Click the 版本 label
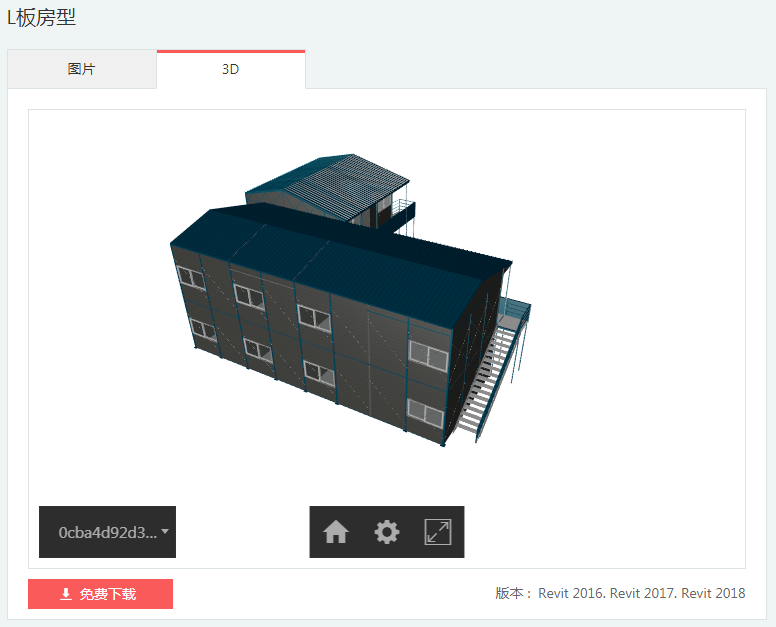776x627 pixels. click(514, 593)
